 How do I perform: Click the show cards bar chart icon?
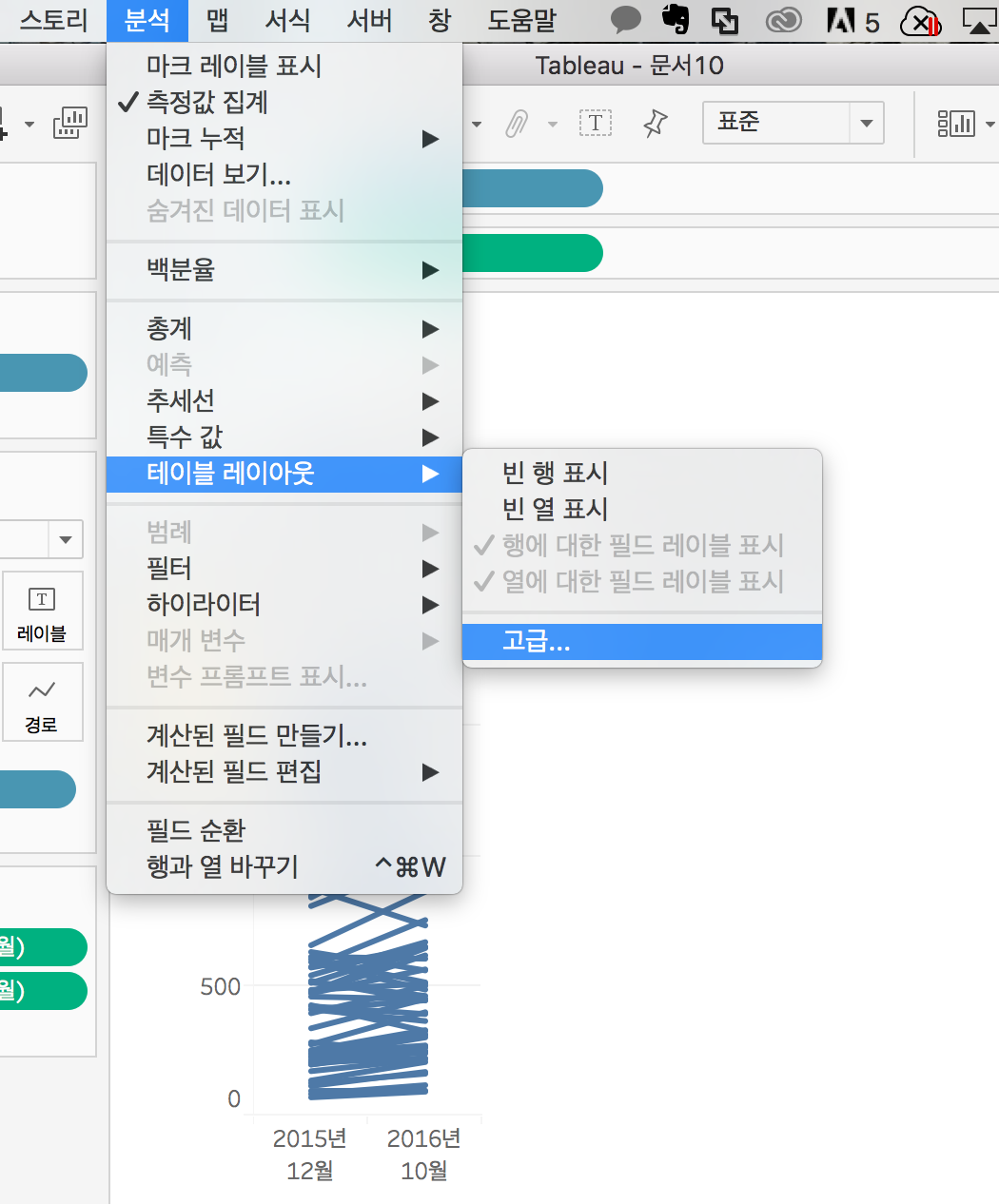pos(956,123)
